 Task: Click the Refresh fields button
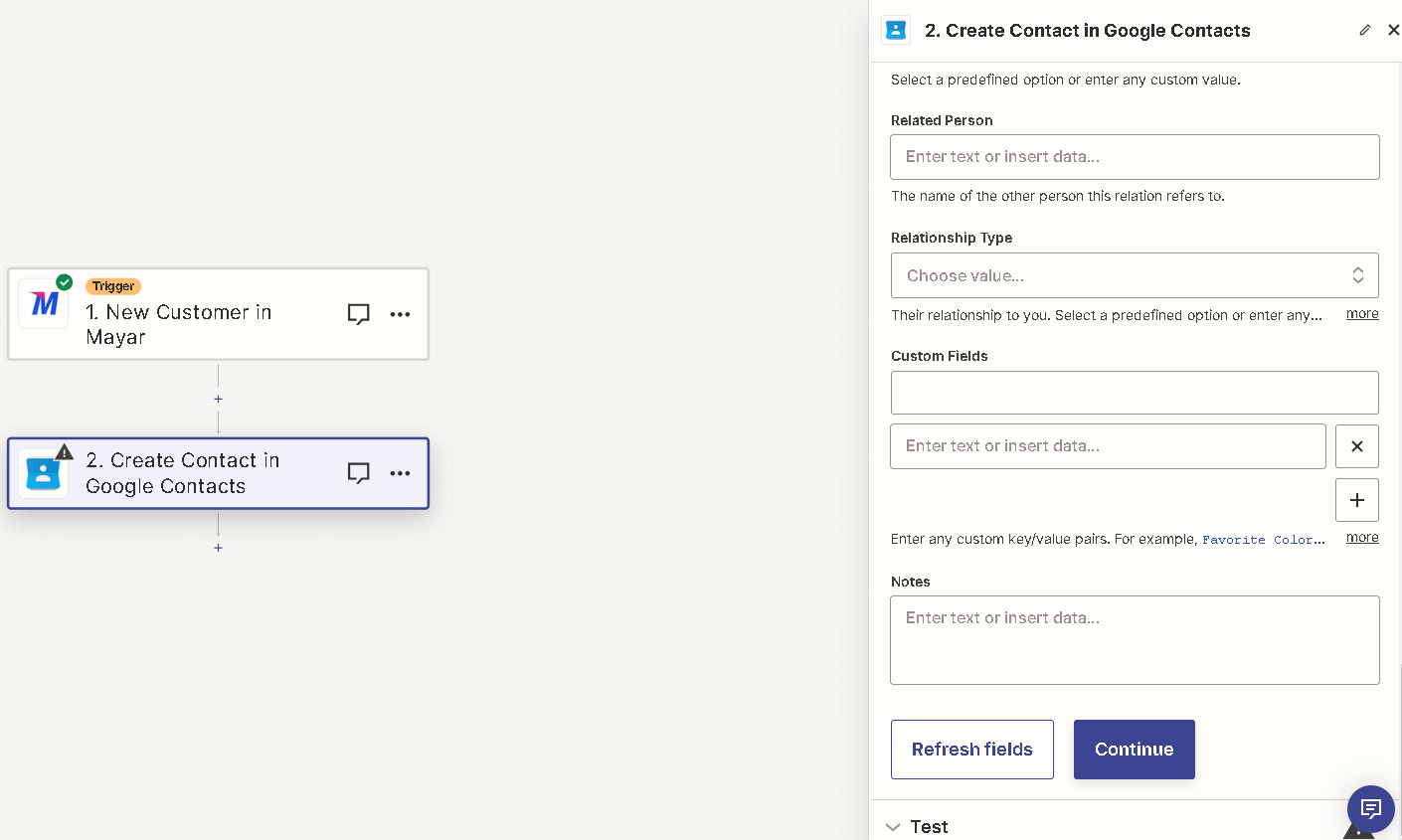click(x=972, y=750)
